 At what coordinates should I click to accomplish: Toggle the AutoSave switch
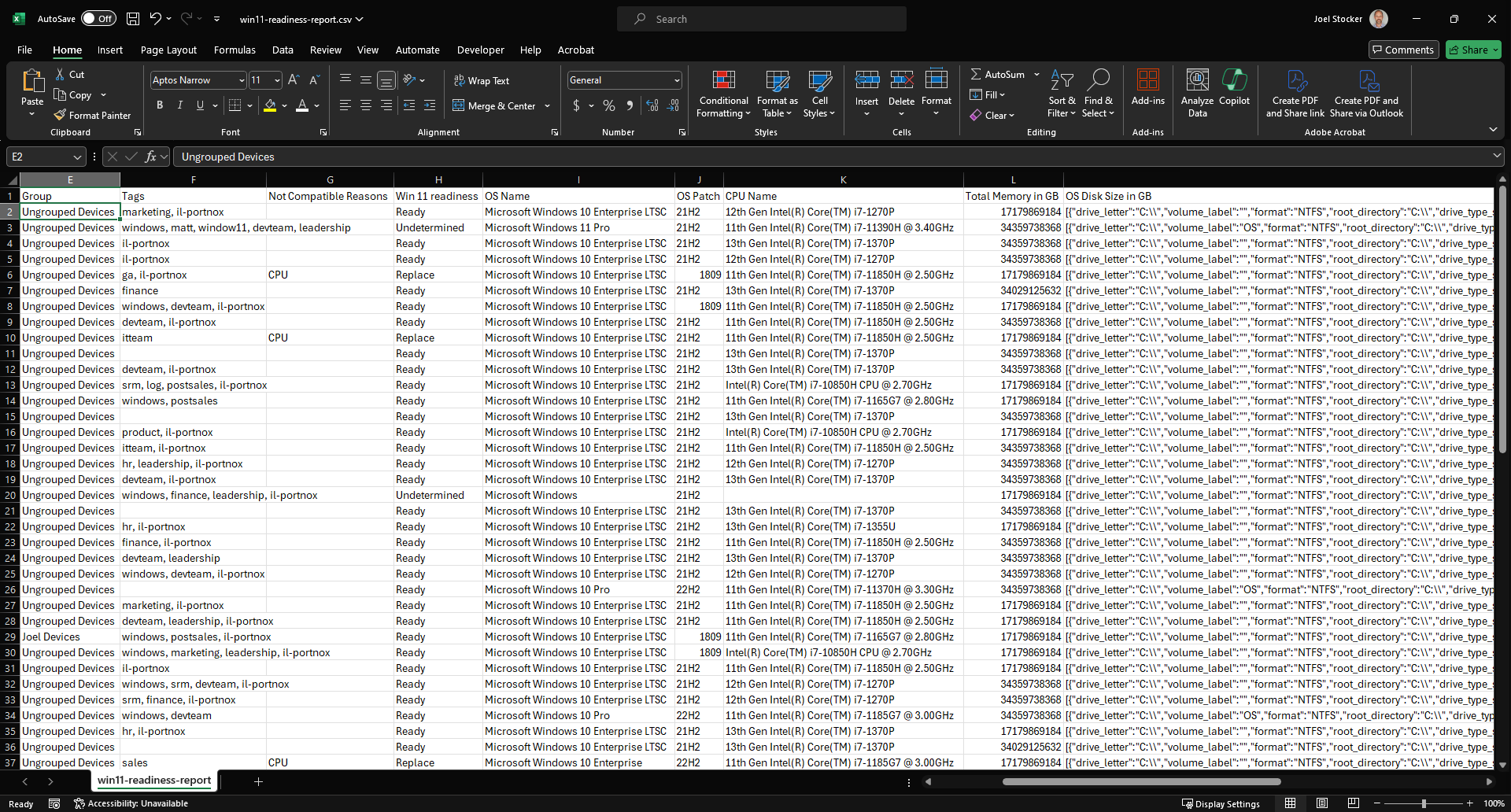click(x=98, y=19)
